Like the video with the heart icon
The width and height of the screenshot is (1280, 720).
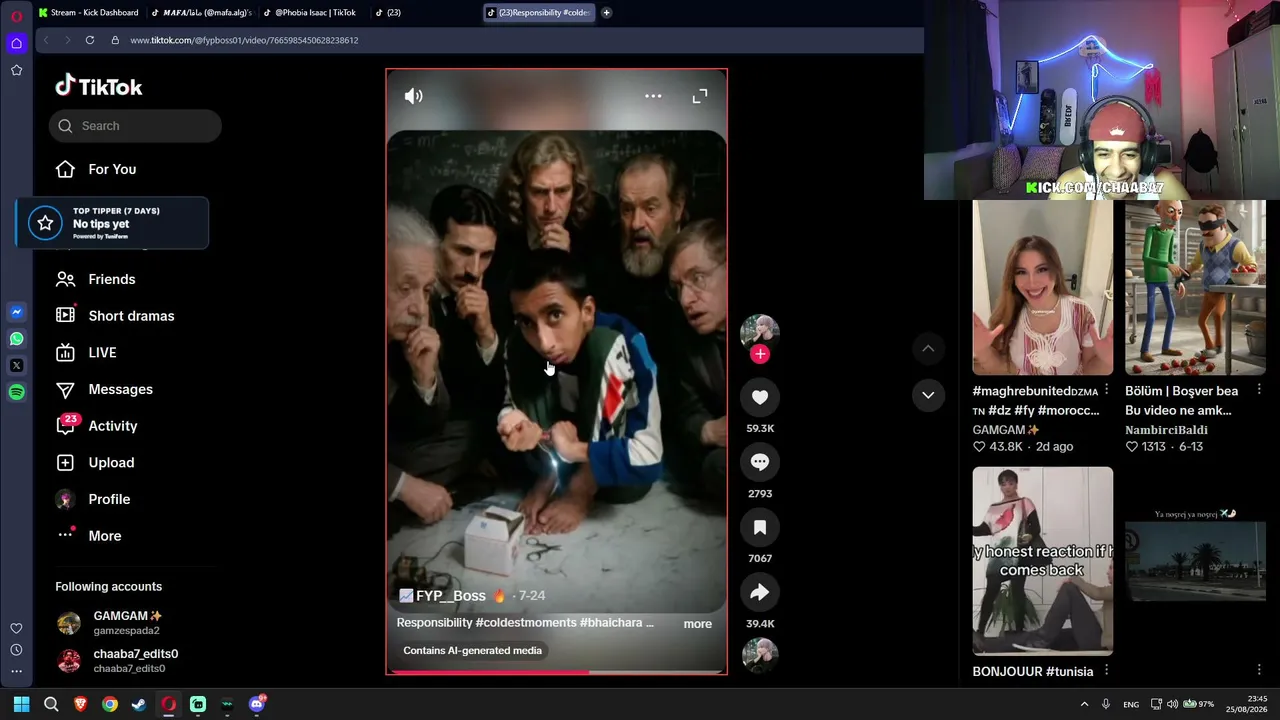[x=760, y=398]
